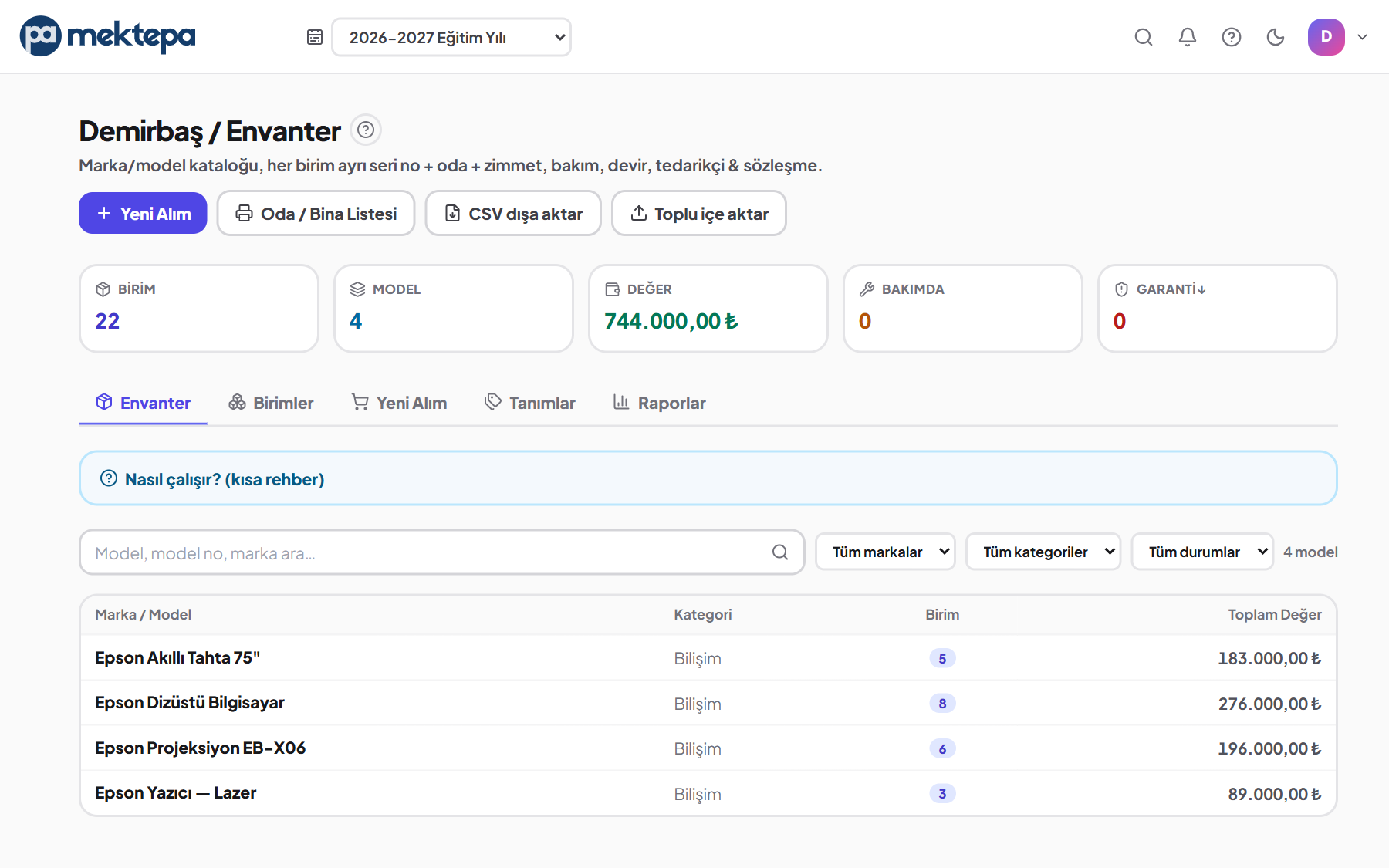Open the search icon in the header
Viewport: 1389px width, 868px height.
pyautogui.click(x=1144, y=37)
